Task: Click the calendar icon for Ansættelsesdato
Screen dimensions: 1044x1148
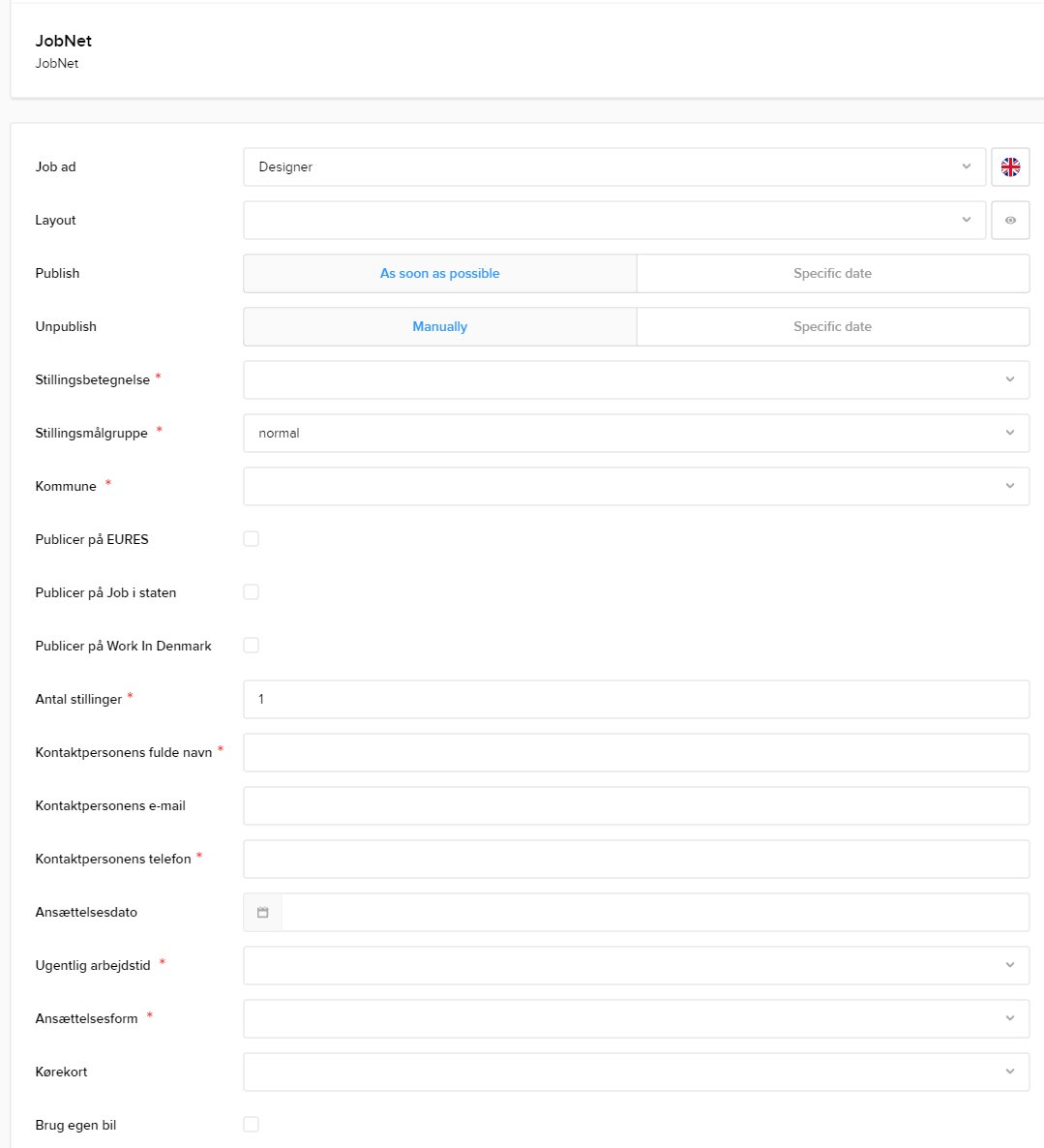Action: pyautogui.click(x=262, y=912)
